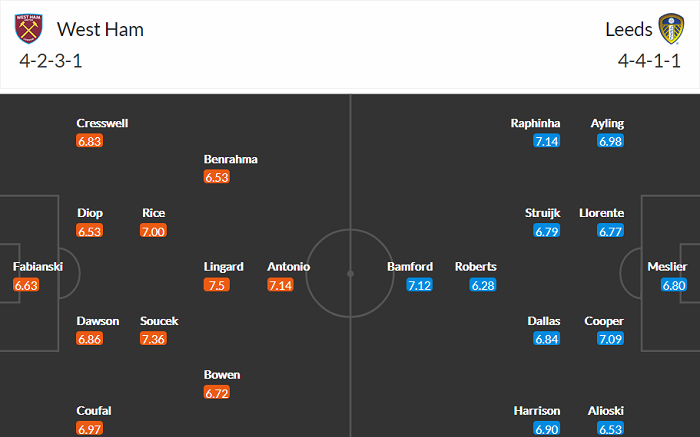Select Meslier's 6.80 rating badge
Image resolution: width=700 pixels, height=437 pixels.
[674, 286]
